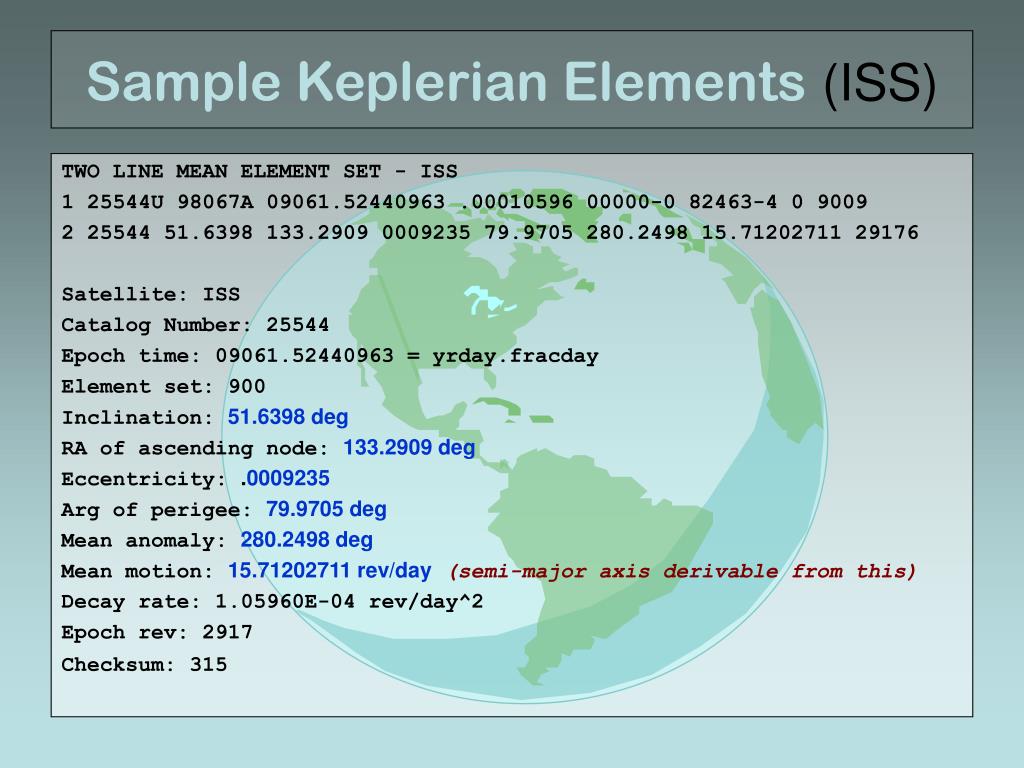Click the blue '.0009235' eccentricity value

tap(285, 478)
